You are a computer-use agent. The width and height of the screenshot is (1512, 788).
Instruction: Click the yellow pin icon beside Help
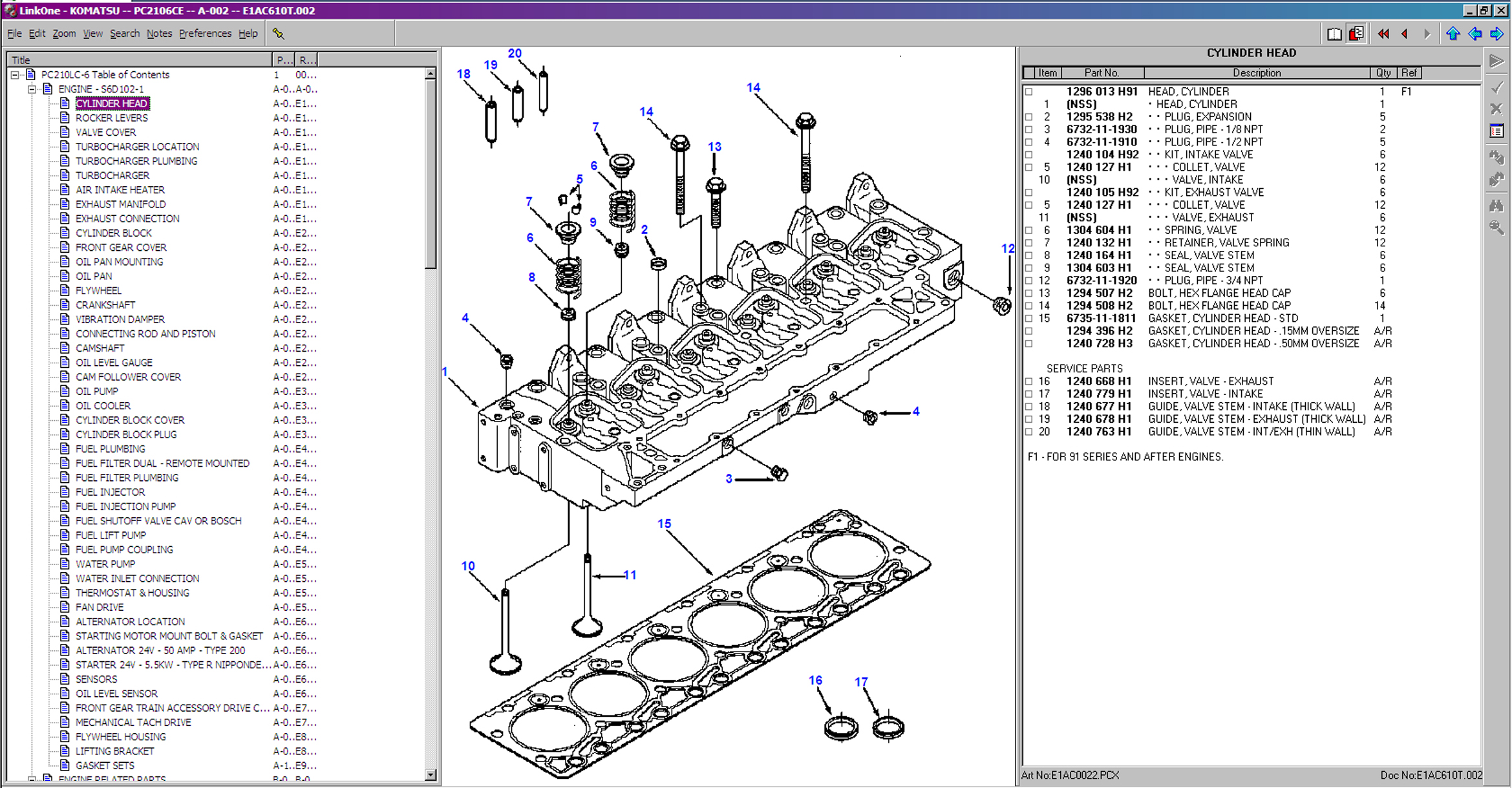pos(278,34)
